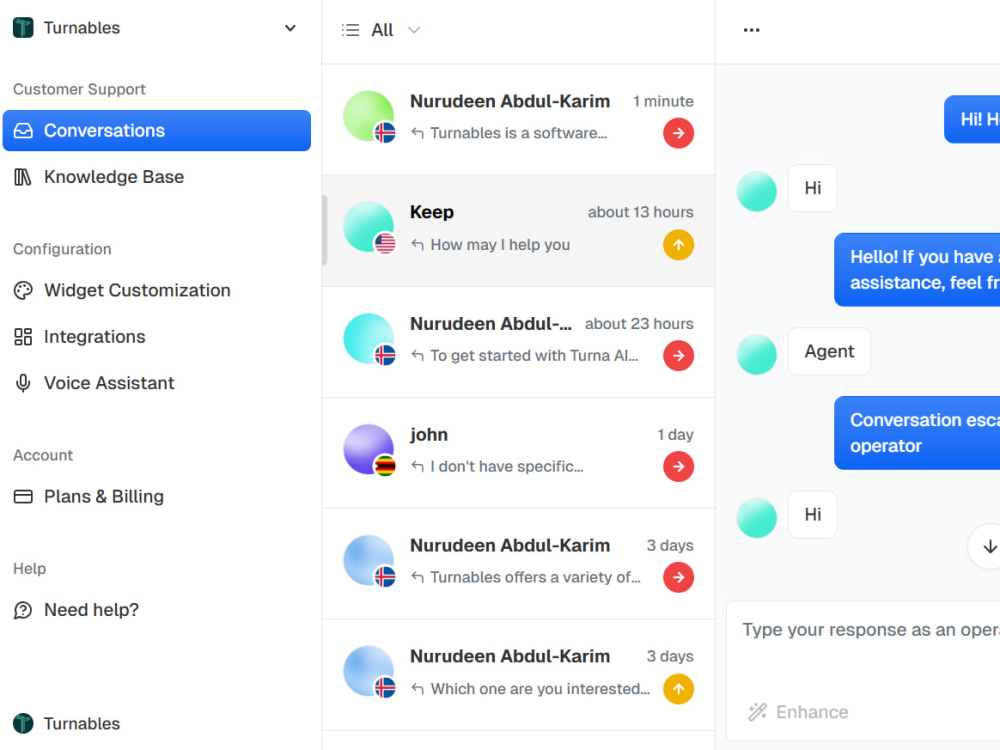The image size is (1000, 750).
Task: Click the 'Conversation esca...' blue message bubble
Action: (x=917, y=433)
